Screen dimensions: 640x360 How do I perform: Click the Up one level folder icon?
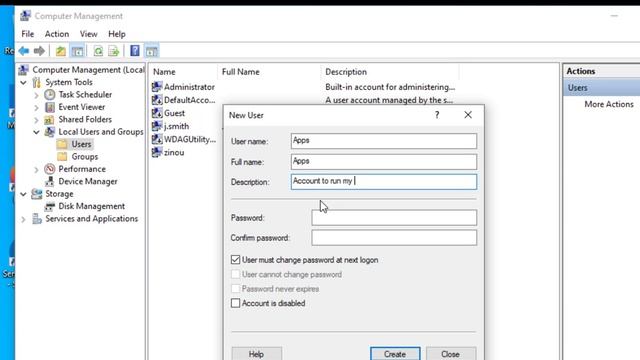(60, 51)
